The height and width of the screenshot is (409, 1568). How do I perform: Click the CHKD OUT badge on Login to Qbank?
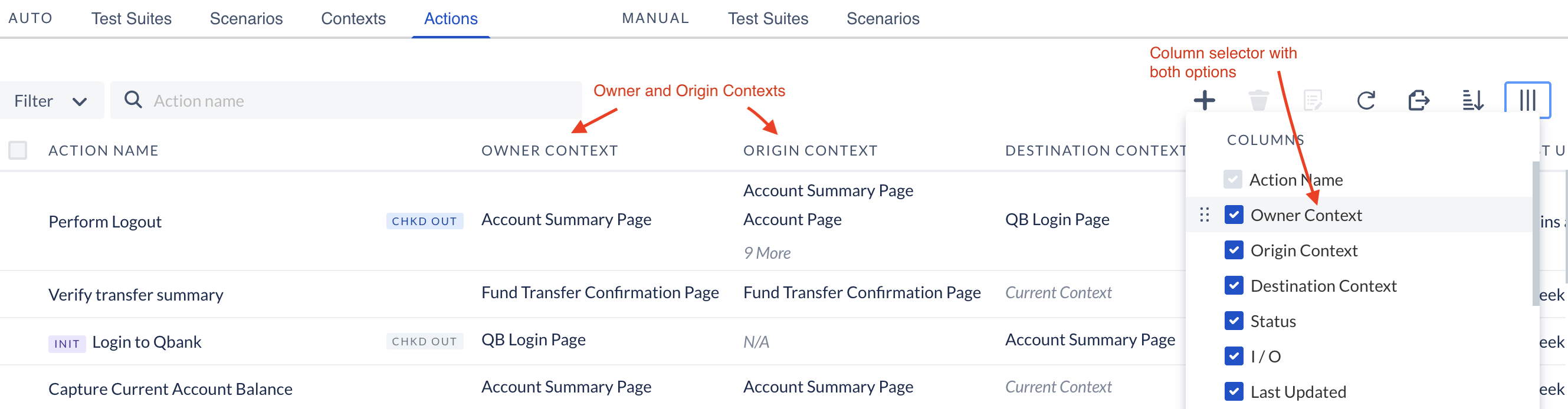(x=424, y=342)
